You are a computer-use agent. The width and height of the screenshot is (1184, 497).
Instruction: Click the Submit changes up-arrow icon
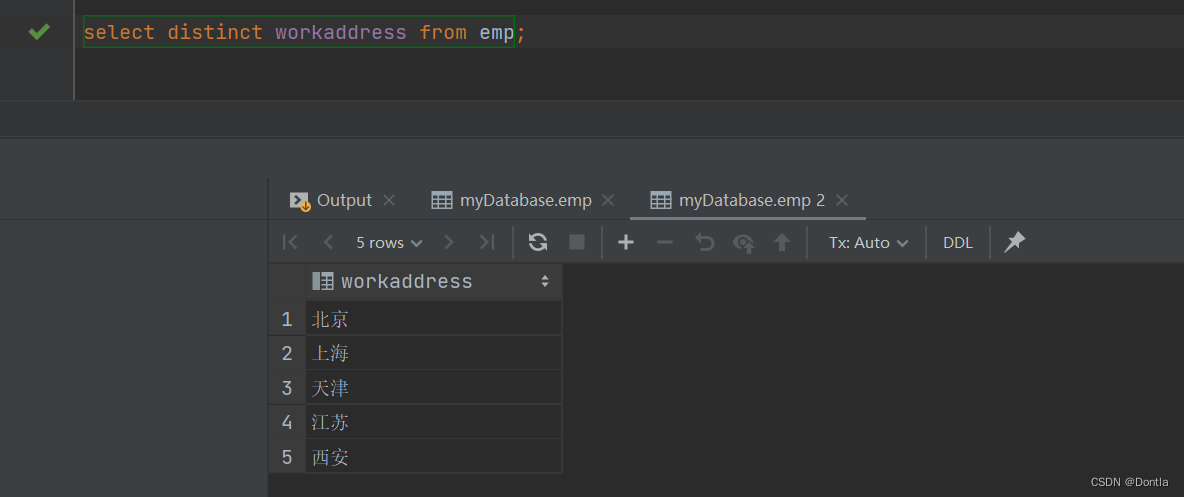point(782,242)
